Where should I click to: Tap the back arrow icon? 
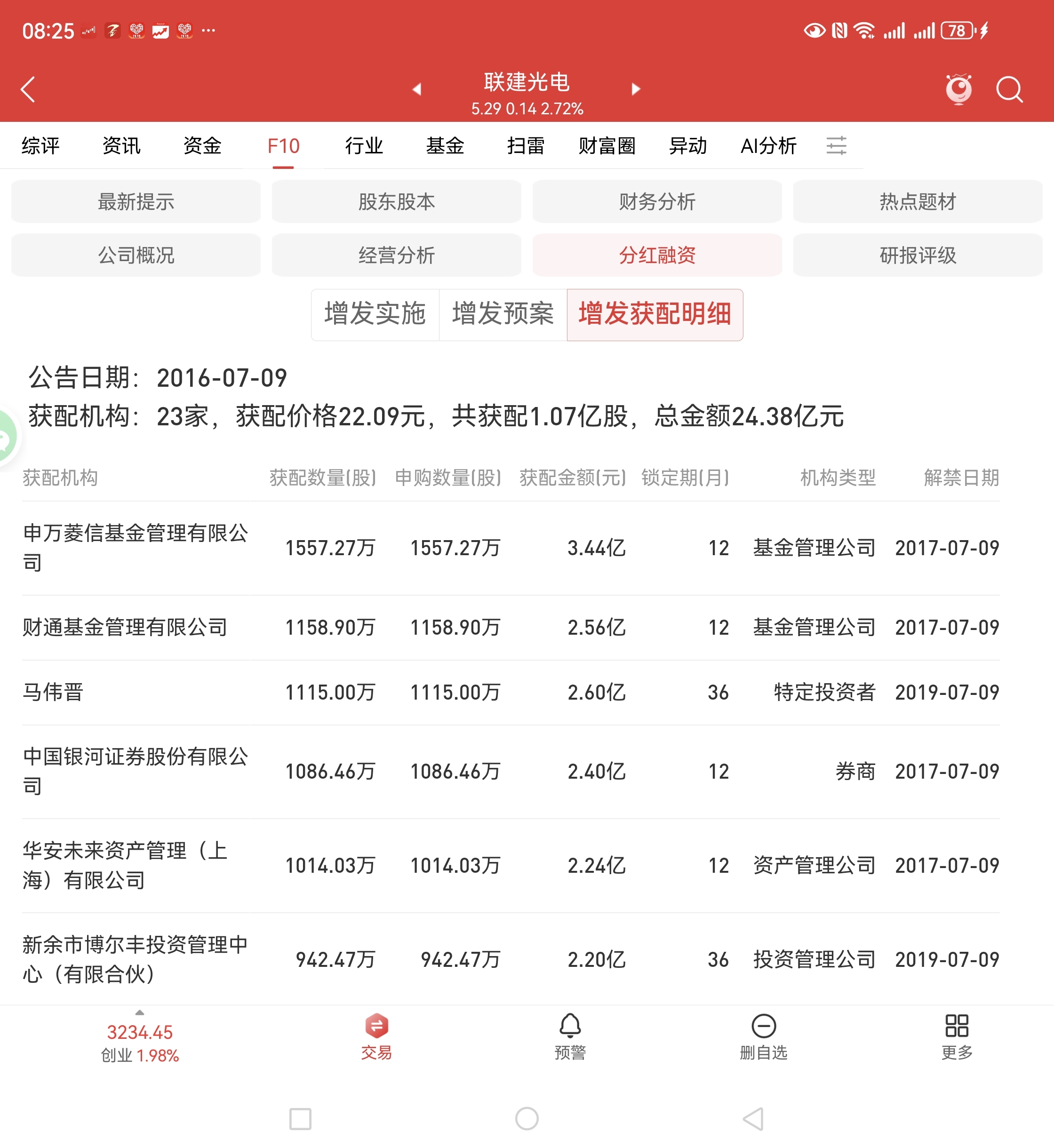point(27,89)
